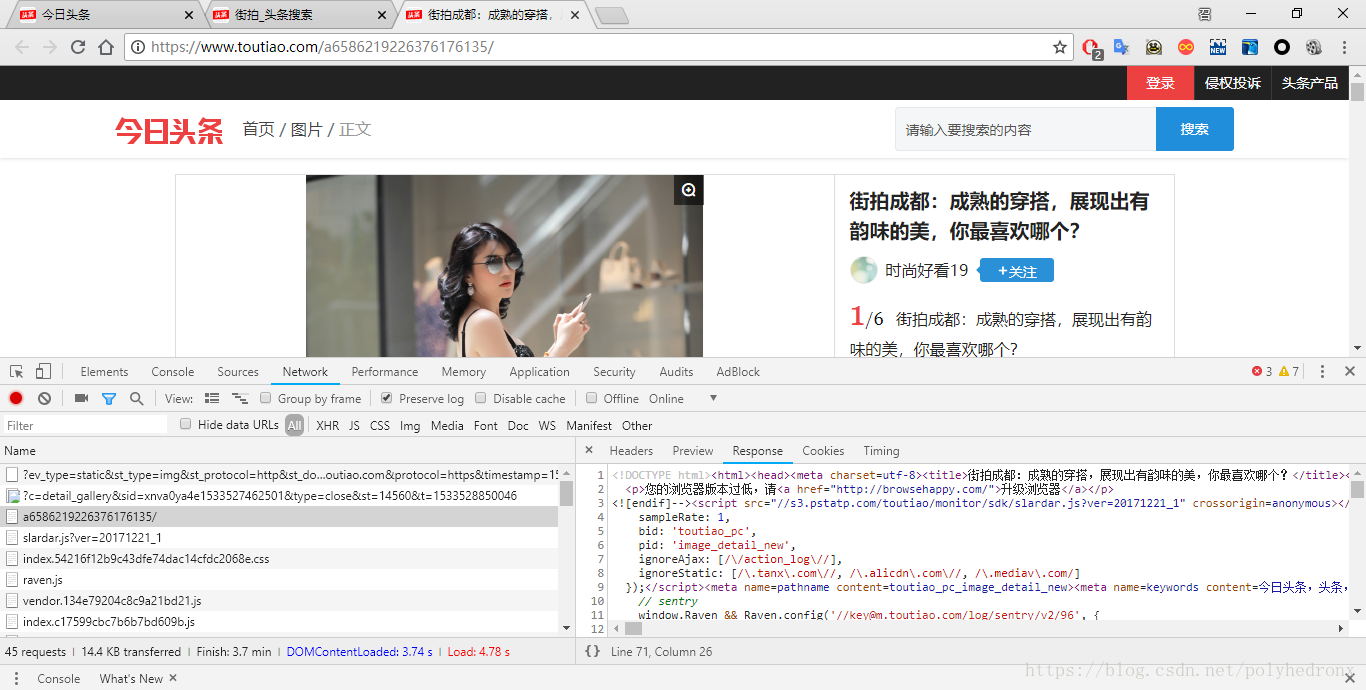
Task: Click the browser back arrow
Action: click(x=22, y=47)
